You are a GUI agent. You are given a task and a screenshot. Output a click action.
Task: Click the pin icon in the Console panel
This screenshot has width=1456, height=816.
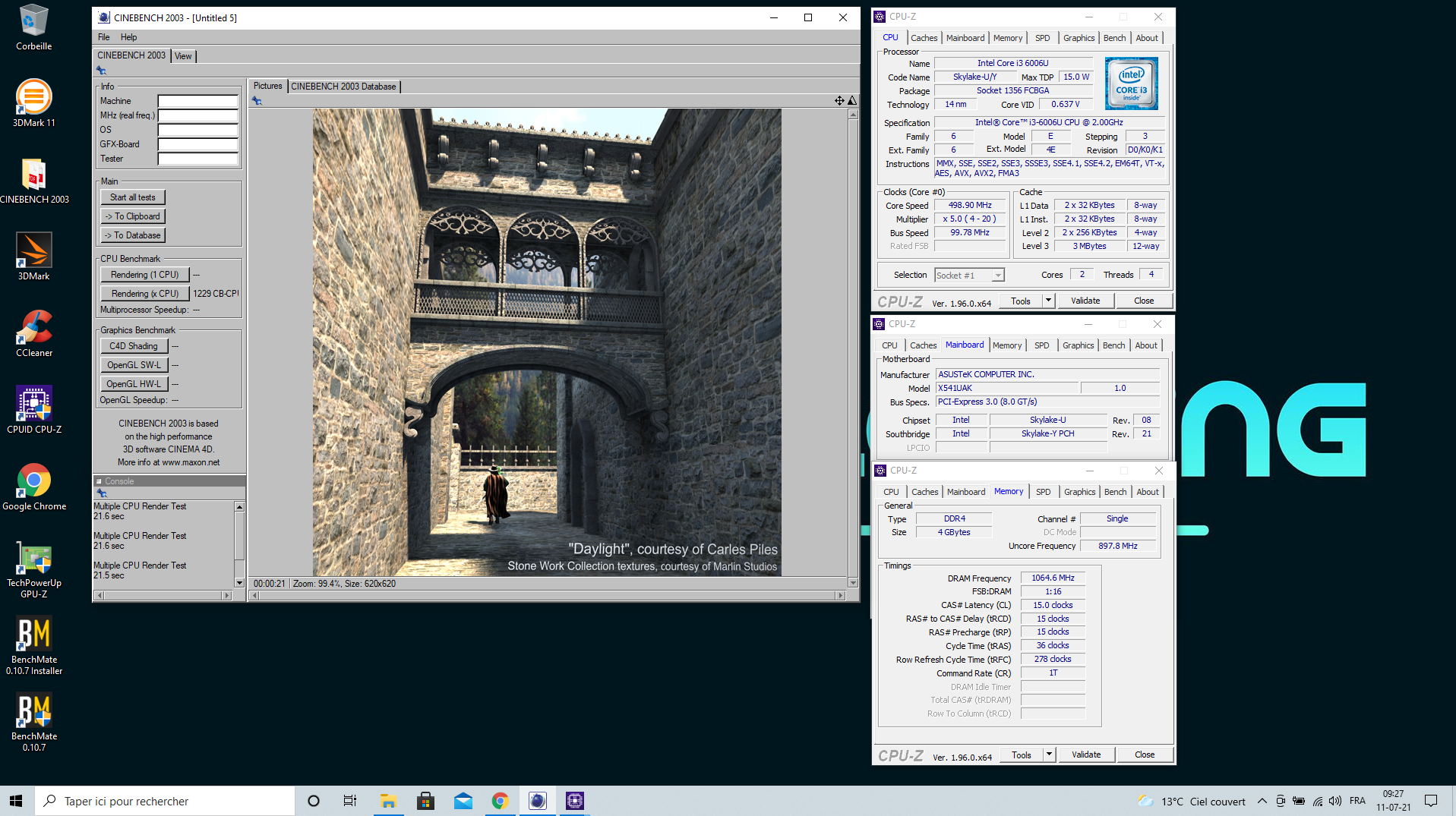tap(102, 493)
